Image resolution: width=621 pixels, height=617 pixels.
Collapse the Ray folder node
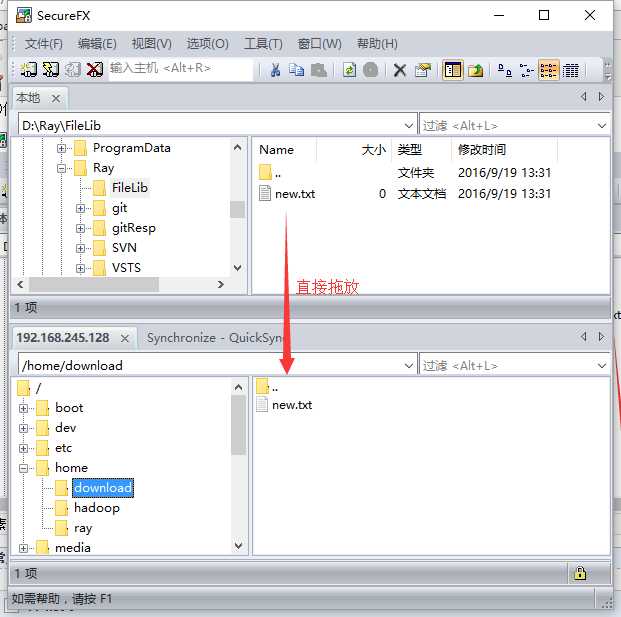61,168
